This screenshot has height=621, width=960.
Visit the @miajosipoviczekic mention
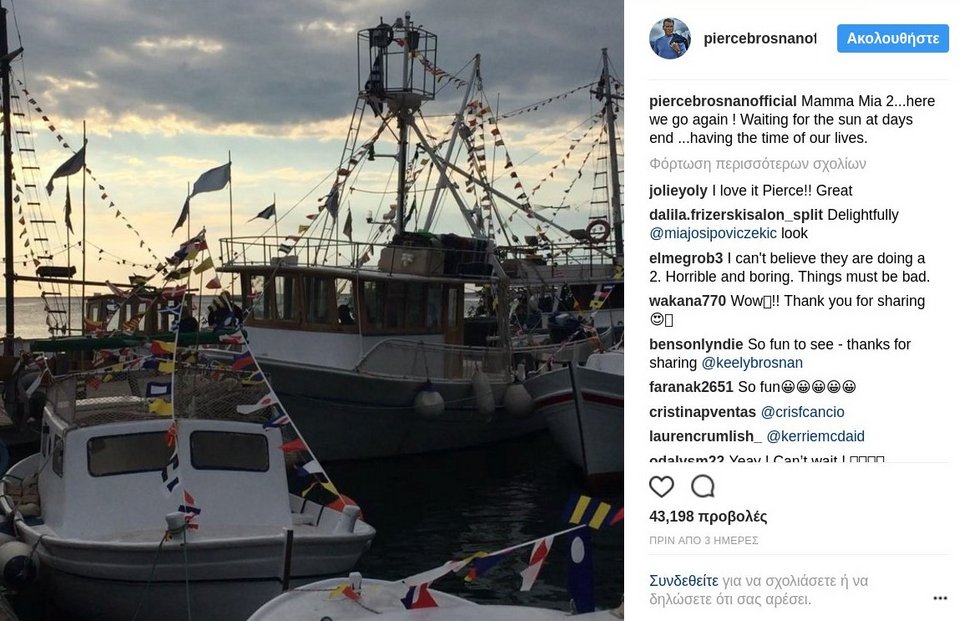(x=713, y=233)
